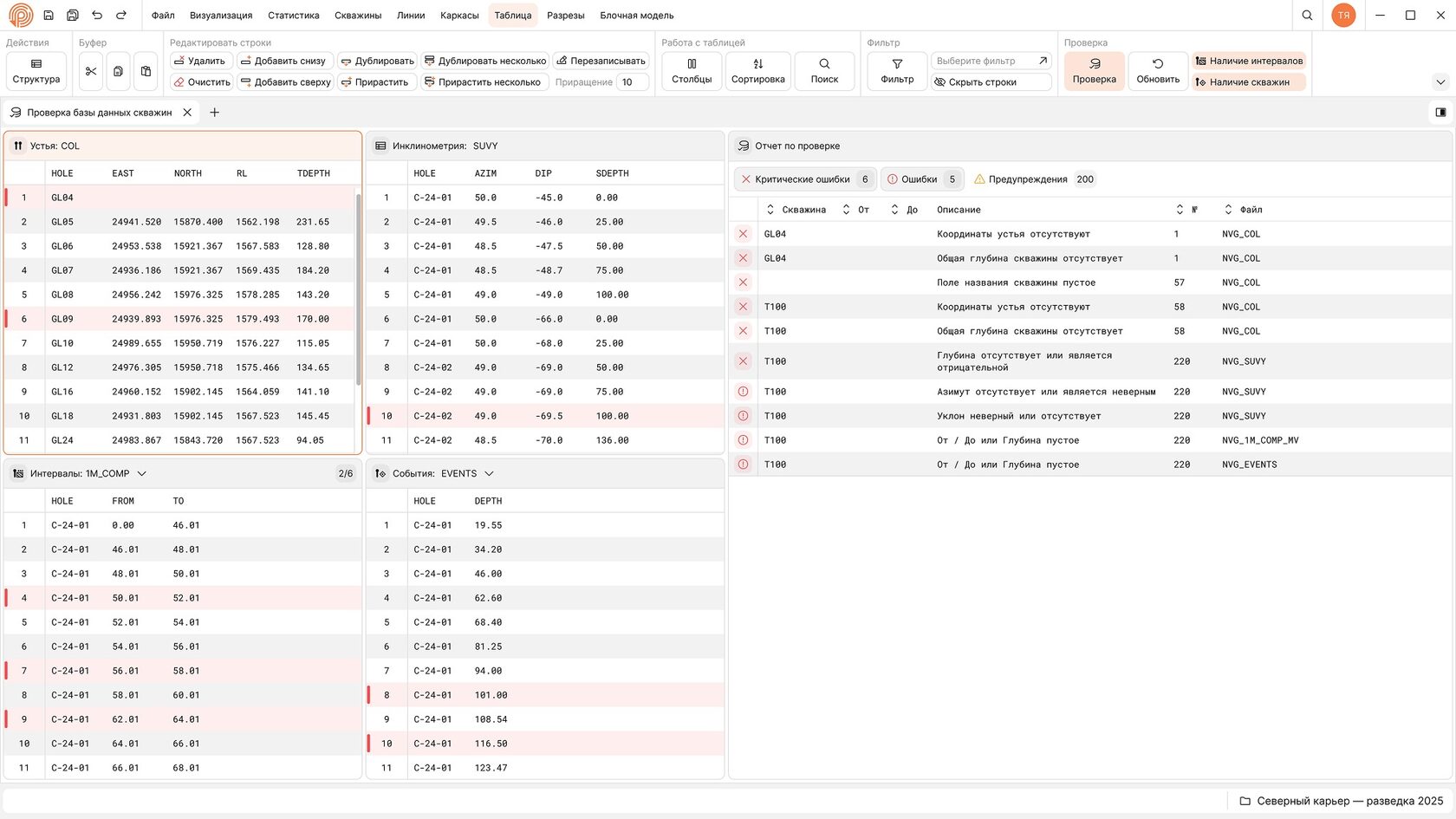Refresh check with Обновить
The width and height of the screenshot is (1456, 819).
click(x=1158, y=71)
